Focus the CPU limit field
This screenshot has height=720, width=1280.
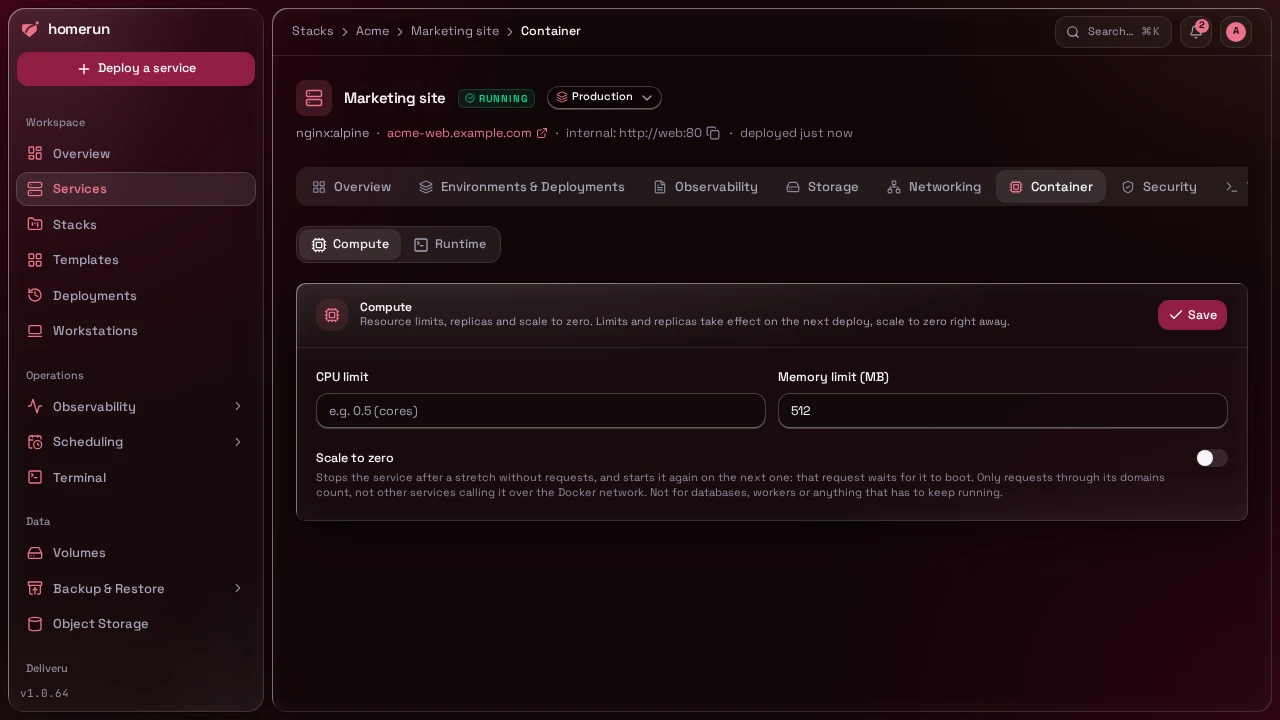[541, 411]
